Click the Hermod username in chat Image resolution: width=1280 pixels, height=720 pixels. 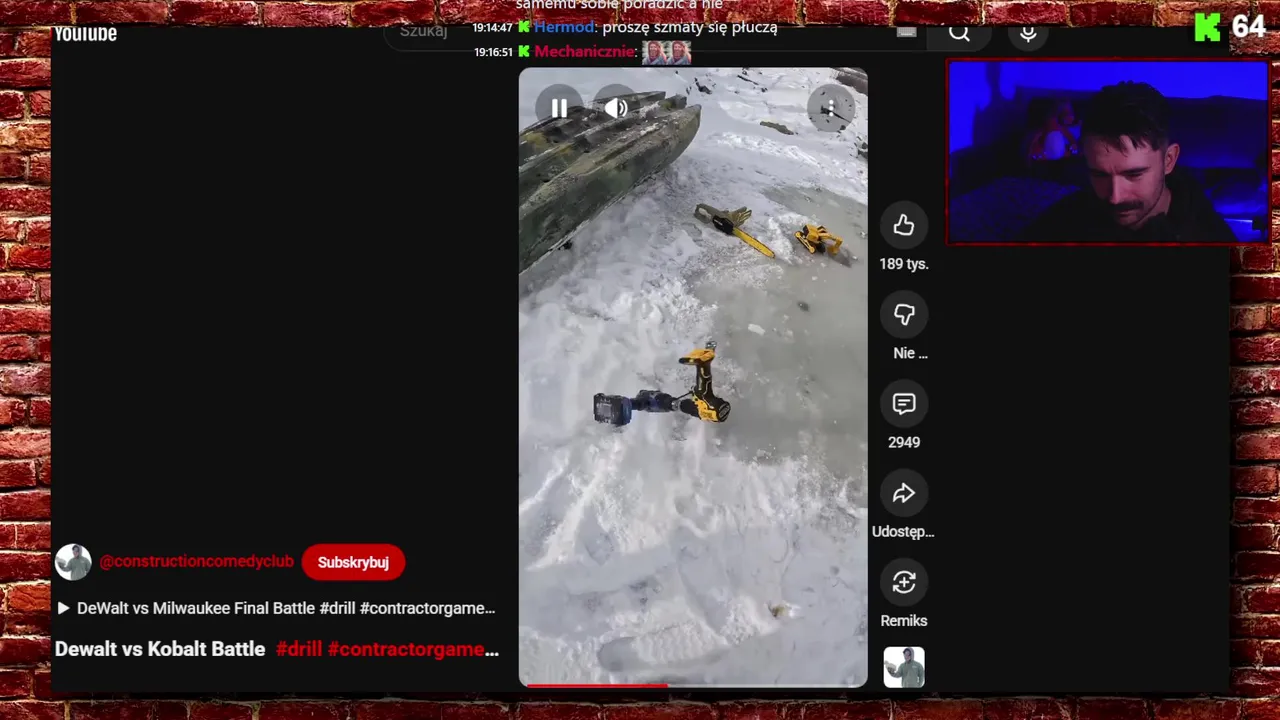click(x=564, y=27)
